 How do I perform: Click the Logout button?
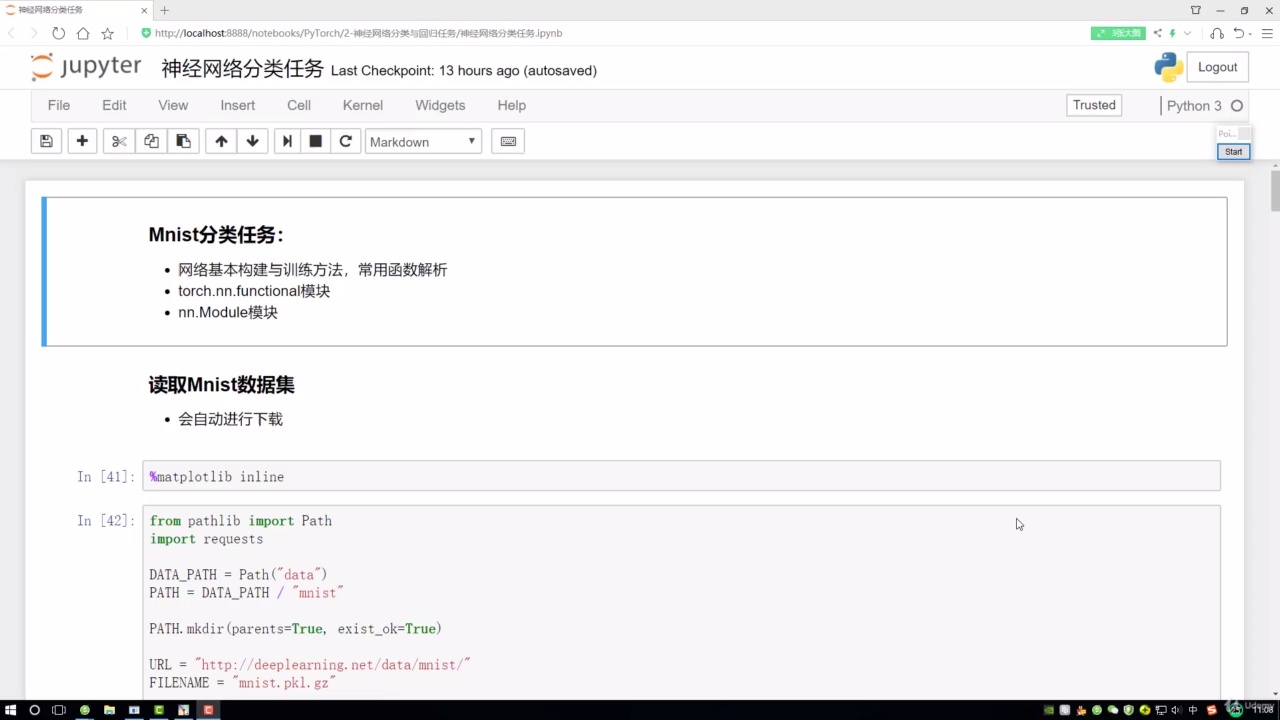coord(1217,66)
